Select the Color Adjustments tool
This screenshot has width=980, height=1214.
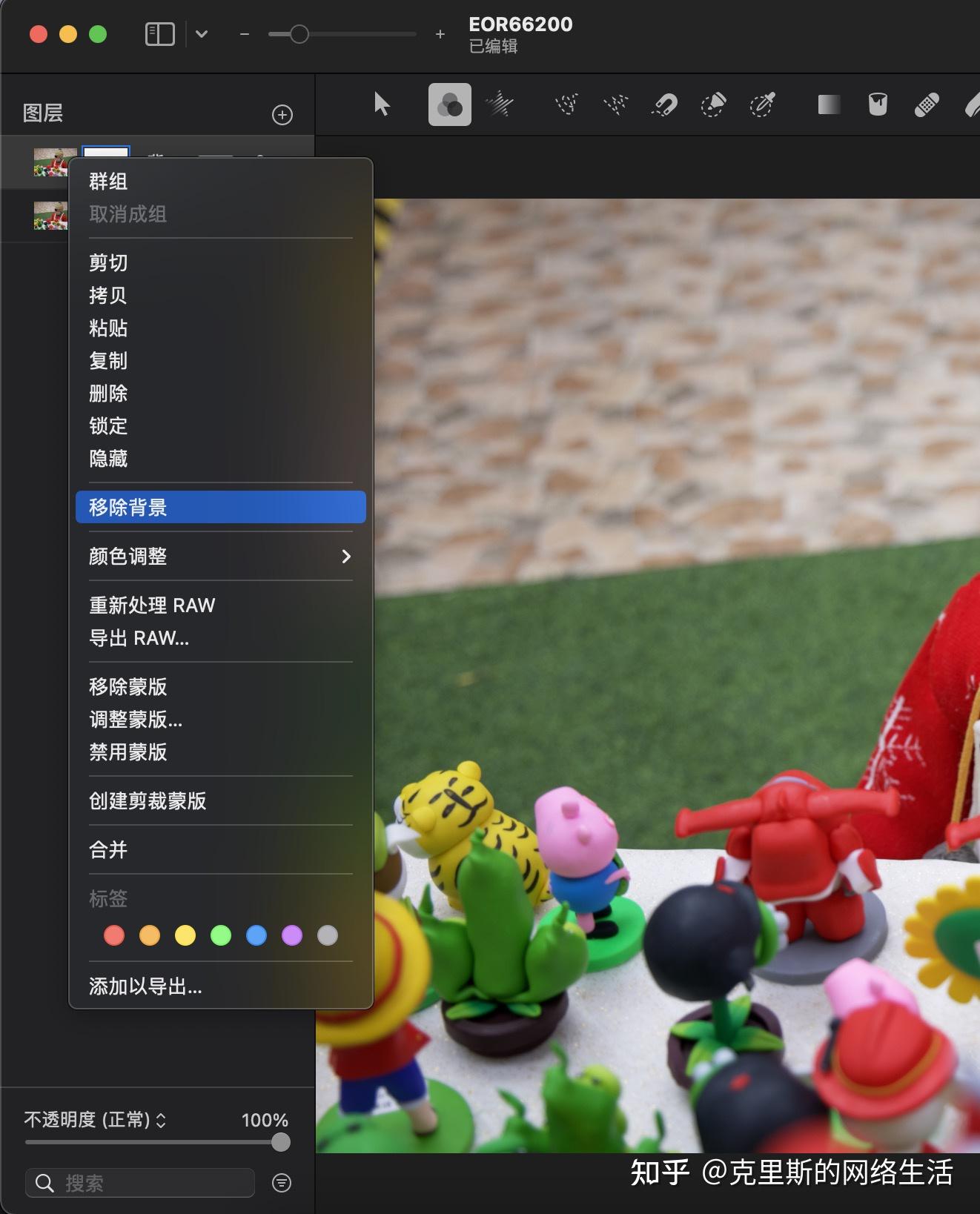(450, 105)
